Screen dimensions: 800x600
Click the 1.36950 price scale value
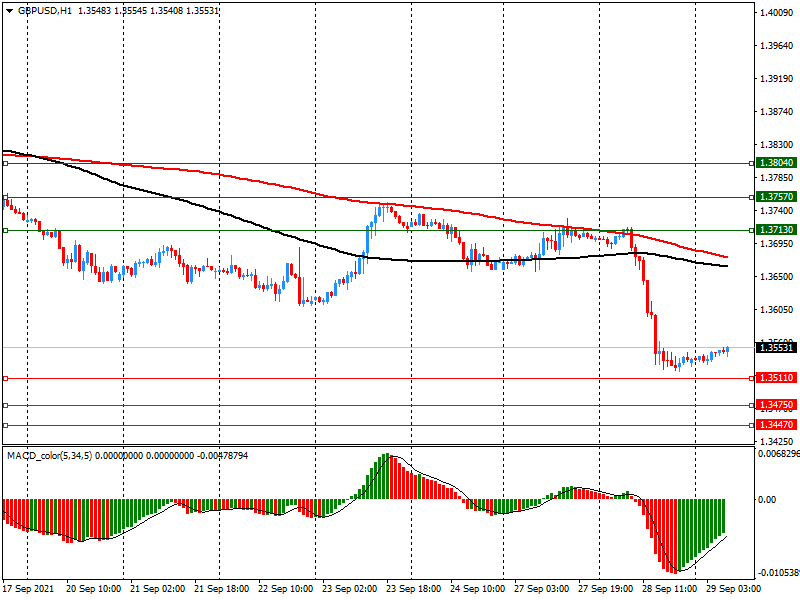pos(777,243)
